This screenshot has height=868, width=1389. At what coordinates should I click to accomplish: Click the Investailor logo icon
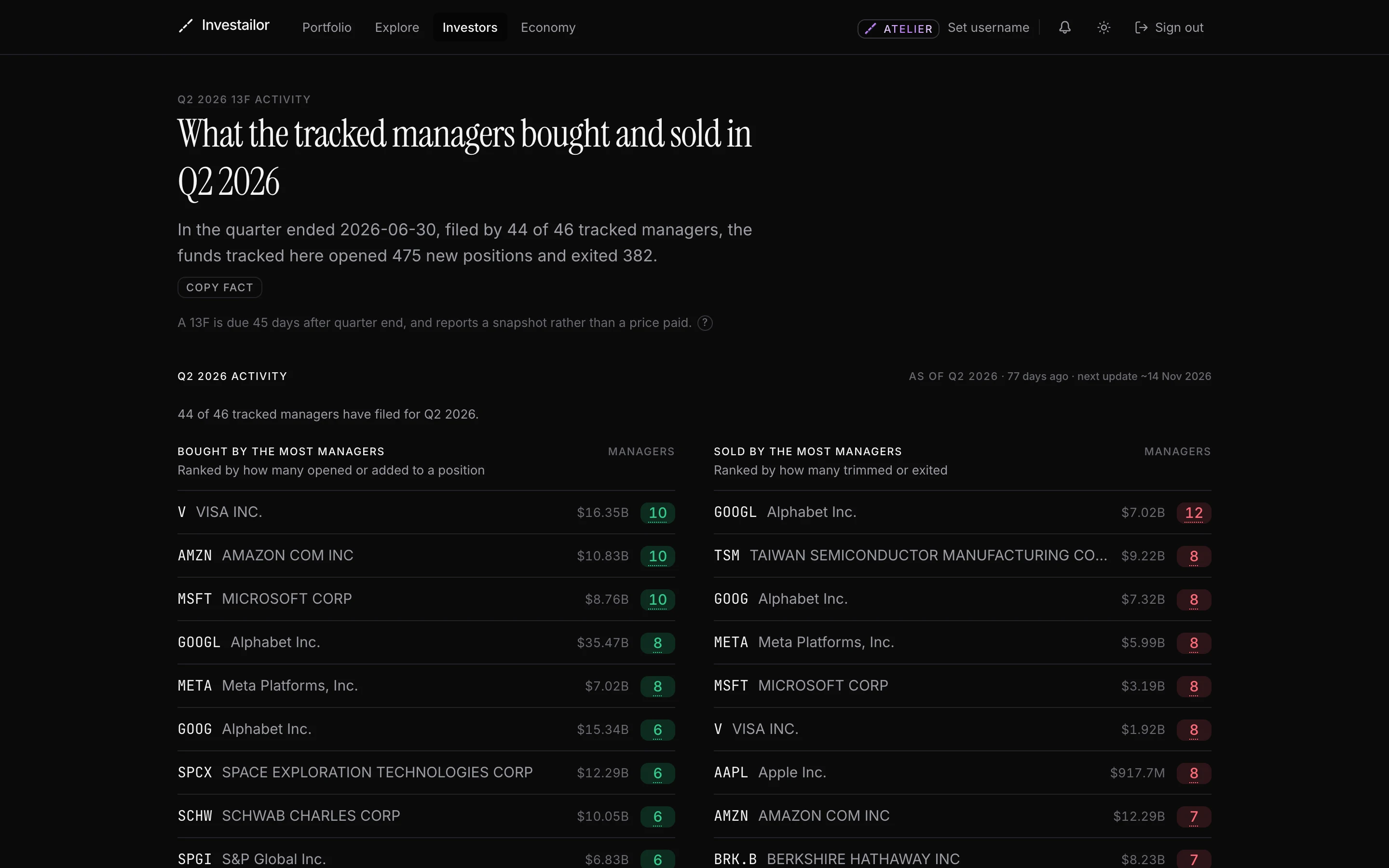tap(185, 26)
